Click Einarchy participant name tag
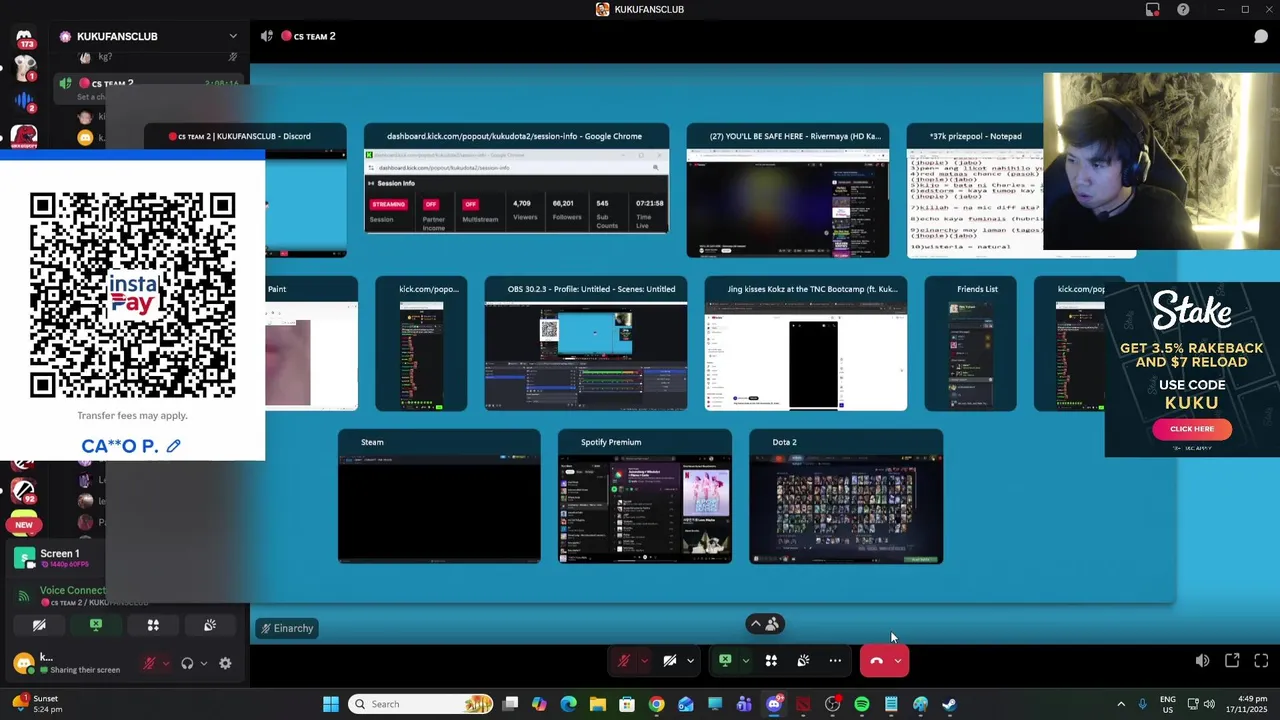The image size is (1280, 720). coord(287,628)
